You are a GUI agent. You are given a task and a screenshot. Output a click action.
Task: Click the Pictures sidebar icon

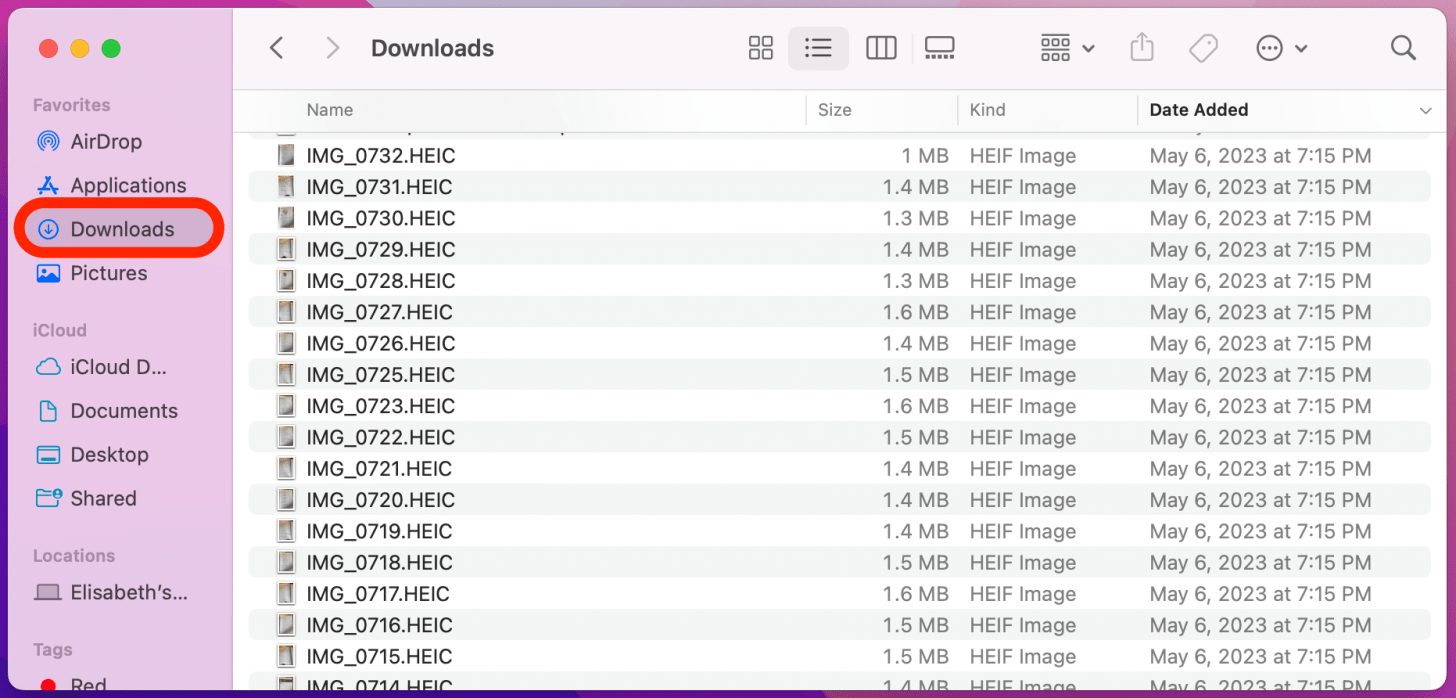[x=48, y=273]
